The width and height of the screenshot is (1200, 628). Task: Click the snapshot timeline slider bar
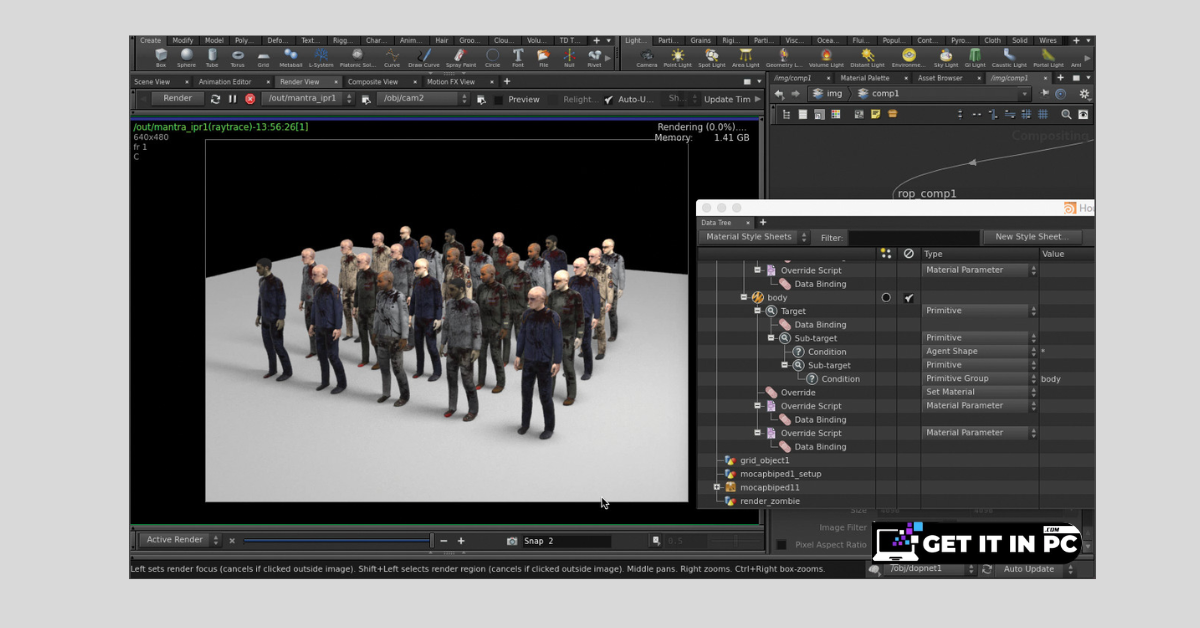point(337,541)
